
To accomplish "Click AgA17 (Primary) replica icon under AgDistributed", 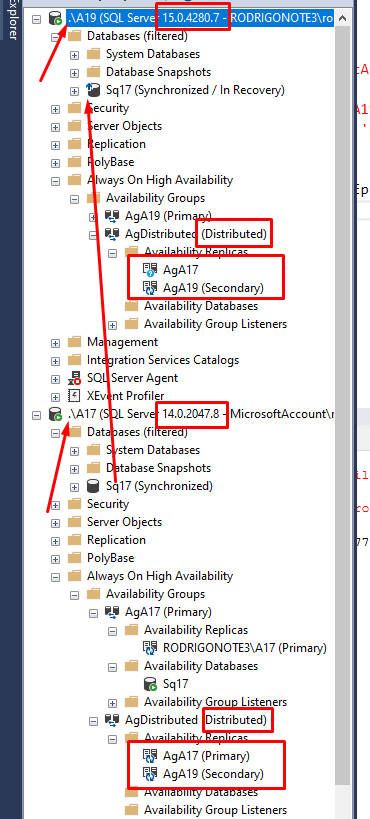I will (x=150, y=756).
